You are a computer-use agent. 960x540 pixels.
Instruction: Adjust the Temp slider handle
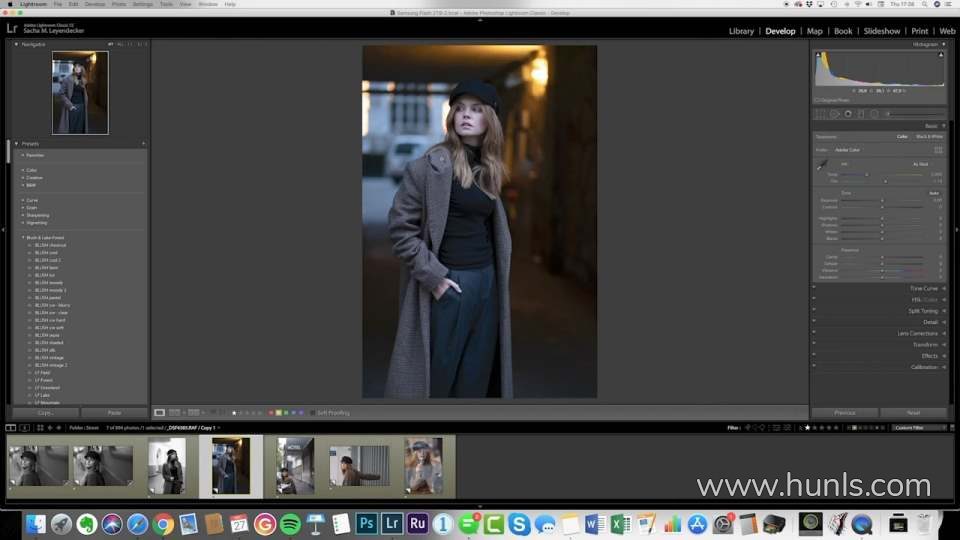(867, 174)
